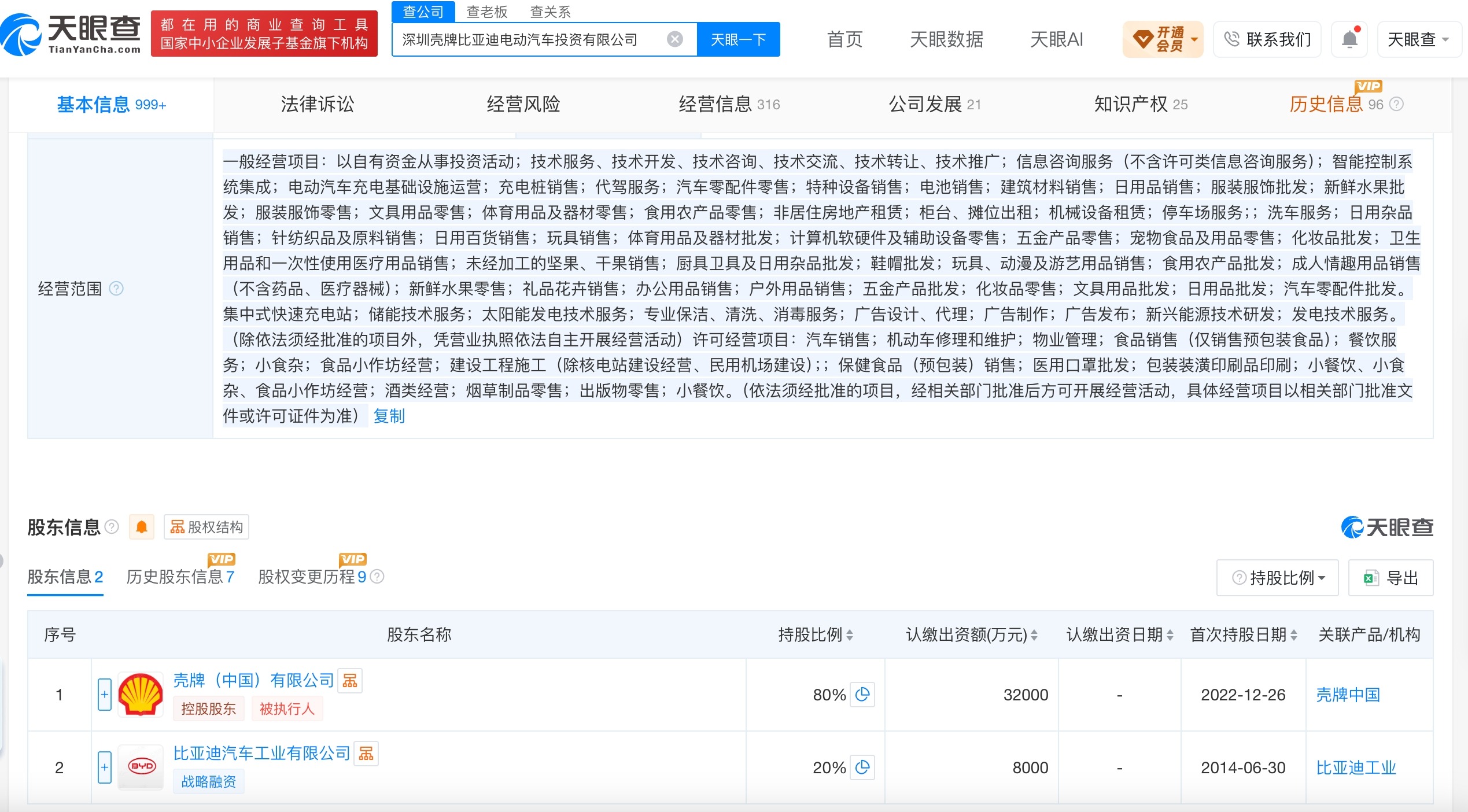Click the phone icon beside 联系我们
This screenshot has height=812, width=1468.
pos(1231,39)
